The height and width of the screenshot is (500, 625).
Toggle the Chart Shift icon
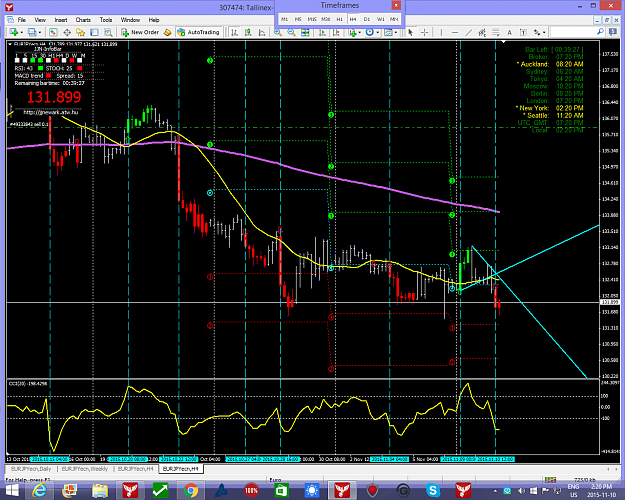click(x=336, y=32)
